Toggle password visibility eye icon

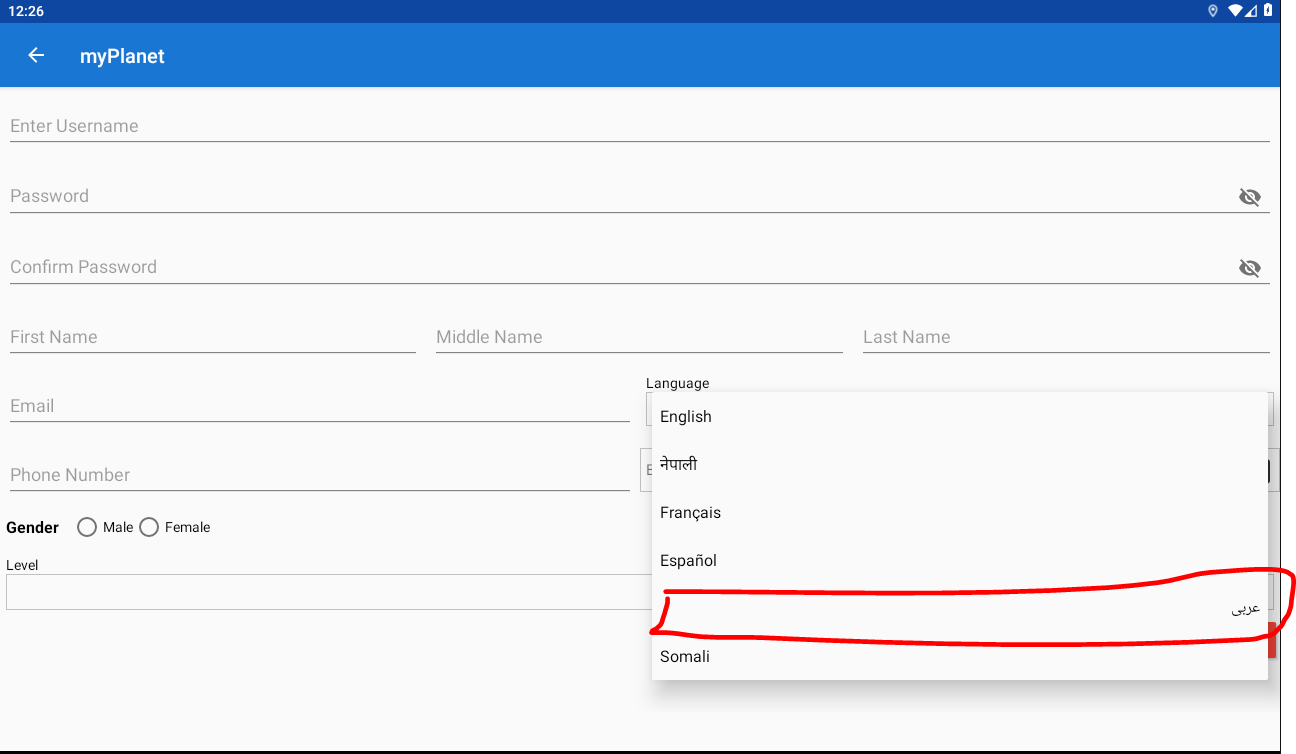click(1250, 196)
